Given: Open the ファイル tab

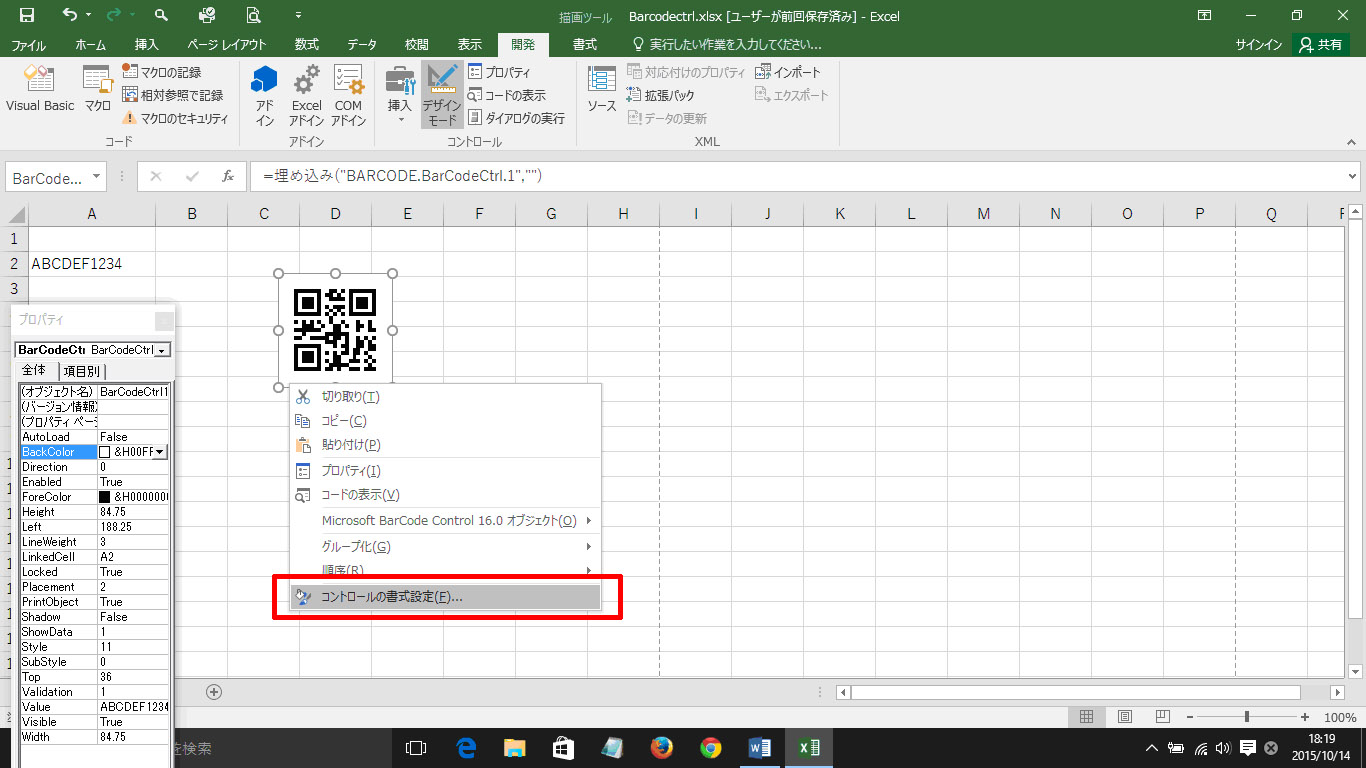Looking at the screenshot, I should click(28, 45).
